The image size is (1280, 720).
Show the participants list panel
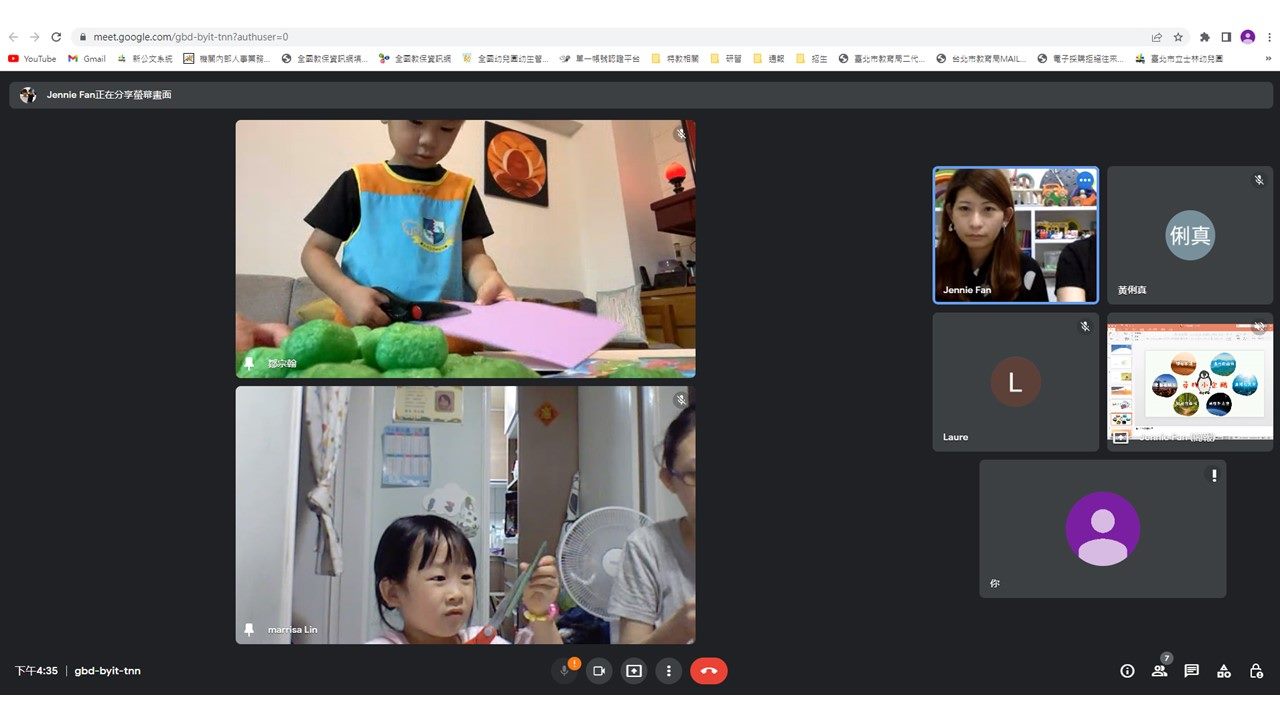pos(1159,671)
